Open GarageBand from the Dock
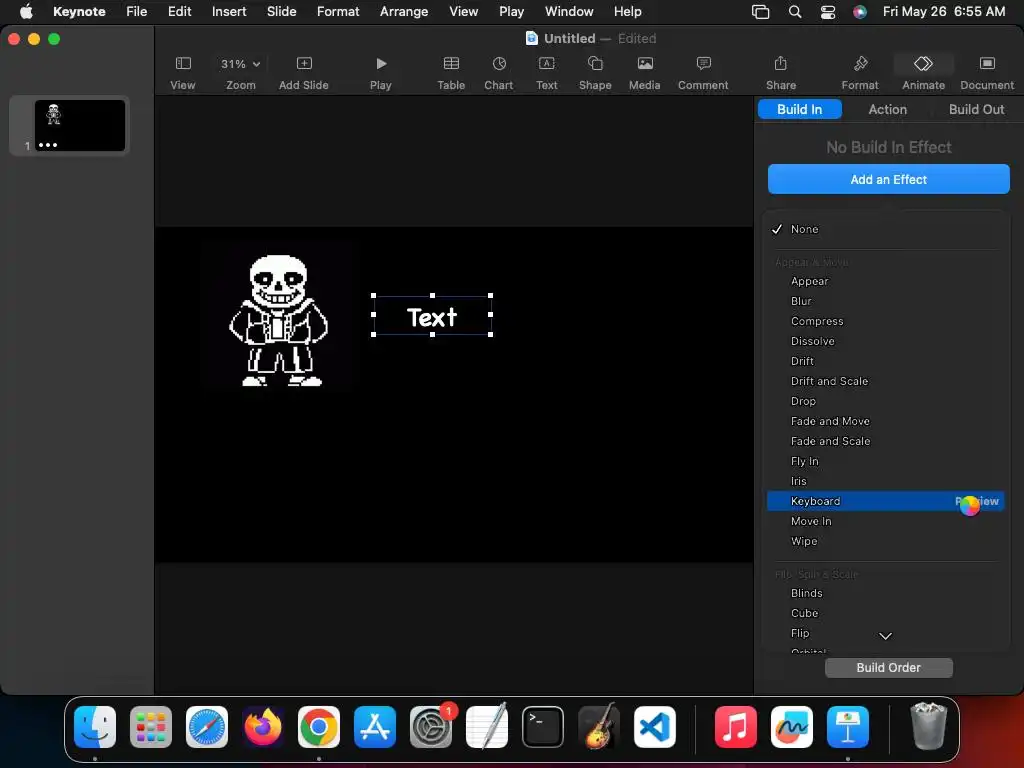1024x768 pixels. click(599, 727)
